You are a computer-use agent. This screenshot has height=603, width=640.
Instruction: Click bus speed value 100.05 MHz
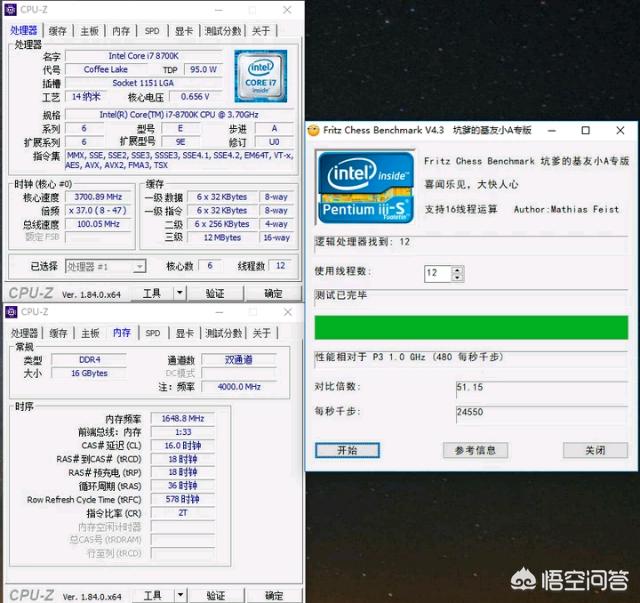pyautogui.click(x=98, y=224)
